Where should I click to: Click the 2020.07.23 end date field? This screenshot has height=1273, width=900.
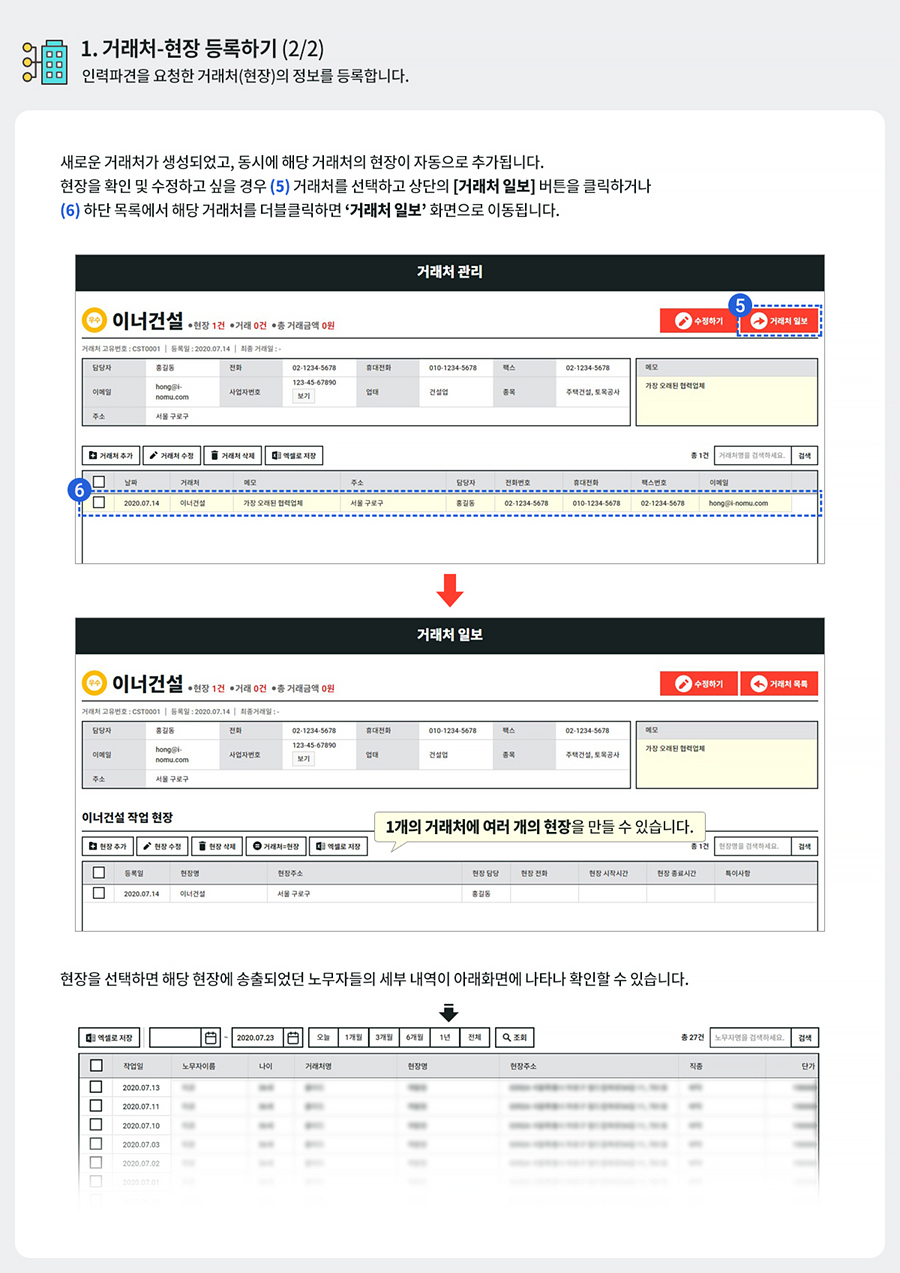tap(259, 1037)
